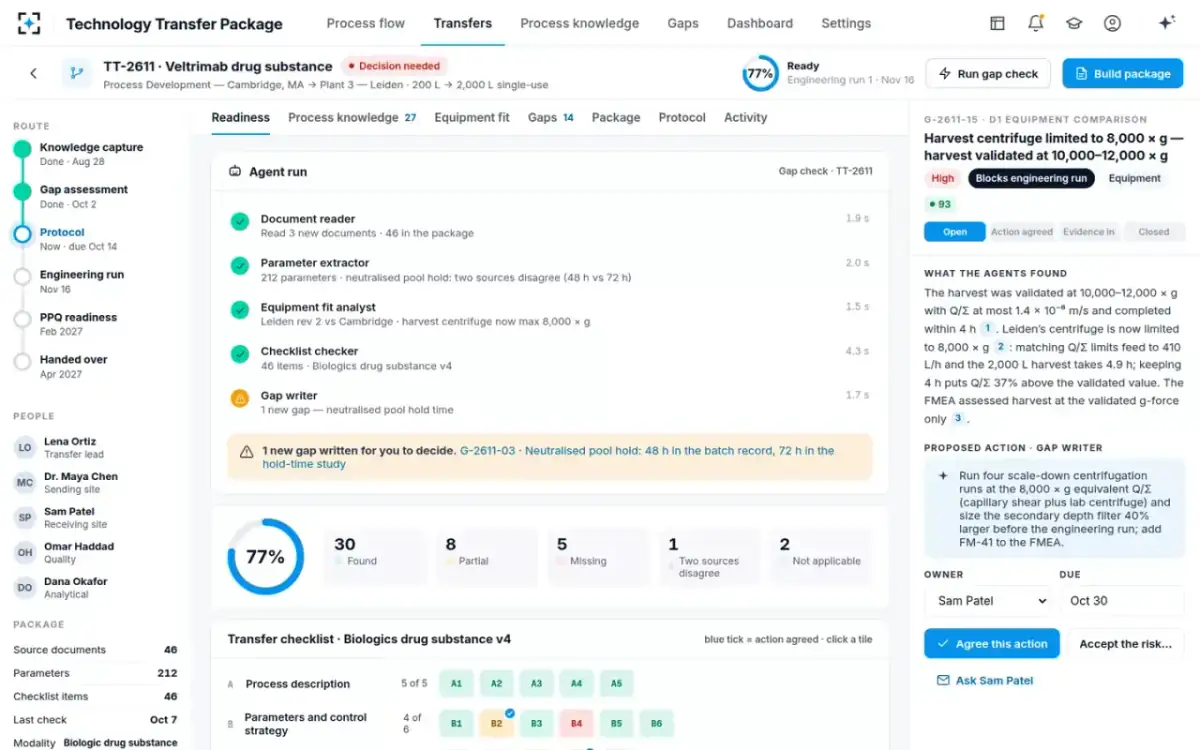This screenshot has width=1200, height=750.
Task: Click the Checklist checker green check icon
Action: coord(240,354)
